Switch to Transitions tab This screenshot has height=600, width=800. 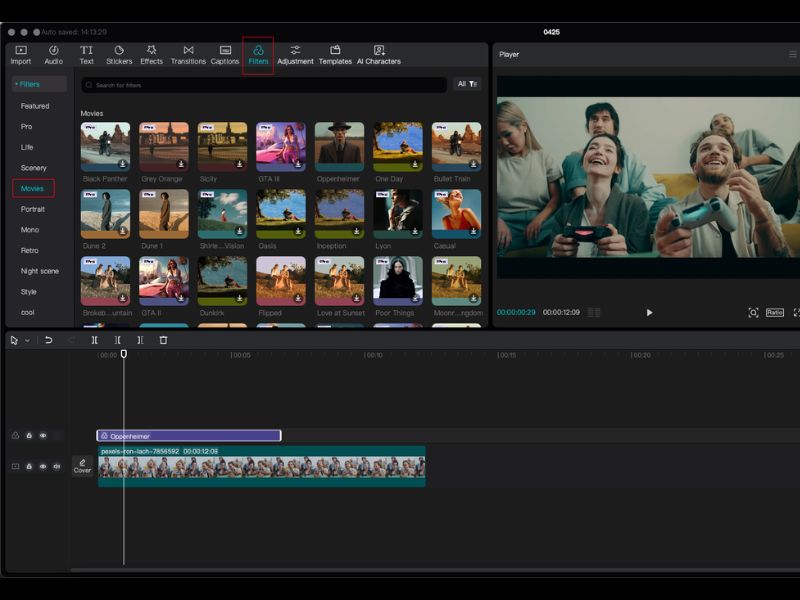pos(188,55)
